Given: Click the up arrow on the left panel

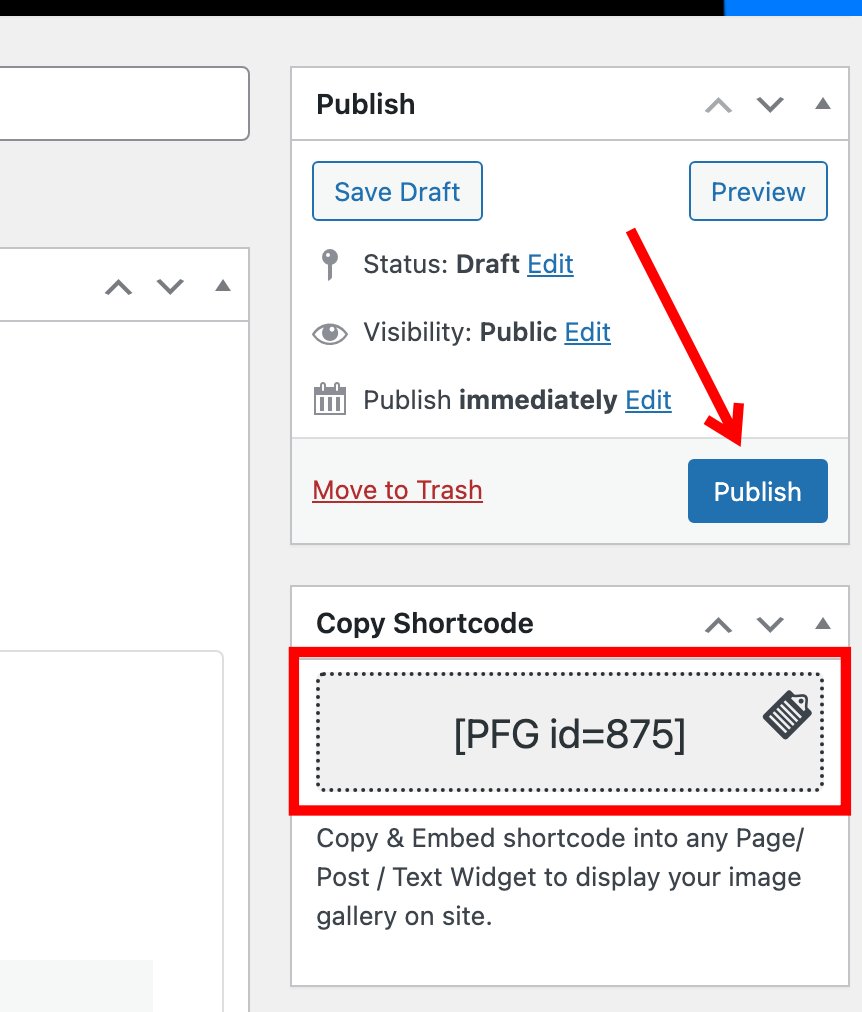Looking at the screenshot, I should point(118,286).
